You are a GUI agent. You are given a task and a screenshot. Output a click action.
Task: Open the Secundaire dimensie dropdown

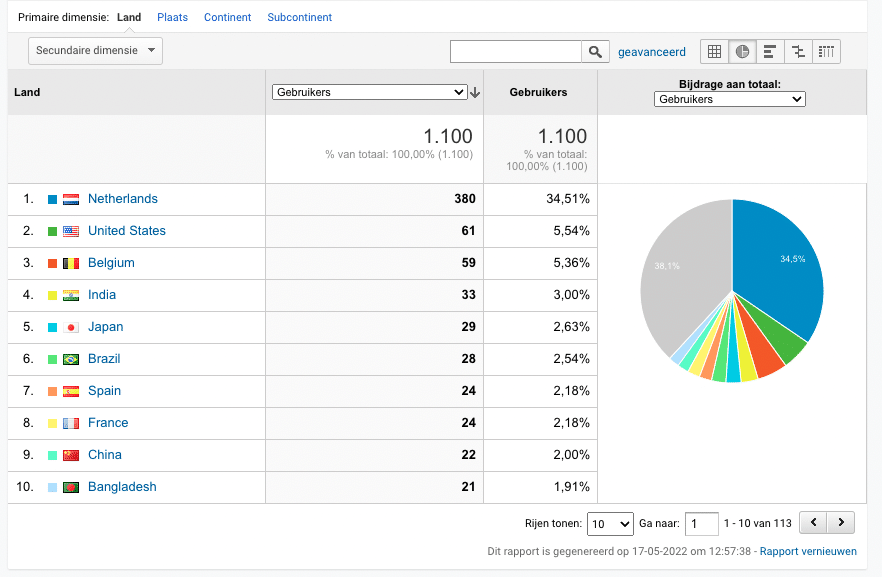click(94, 50)
